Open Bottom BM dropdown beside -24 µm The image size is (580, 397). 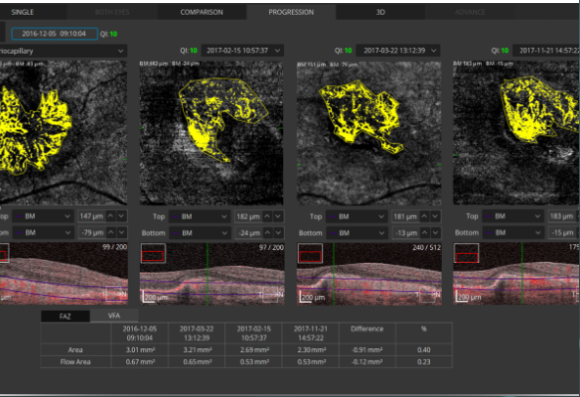[199, 233]
